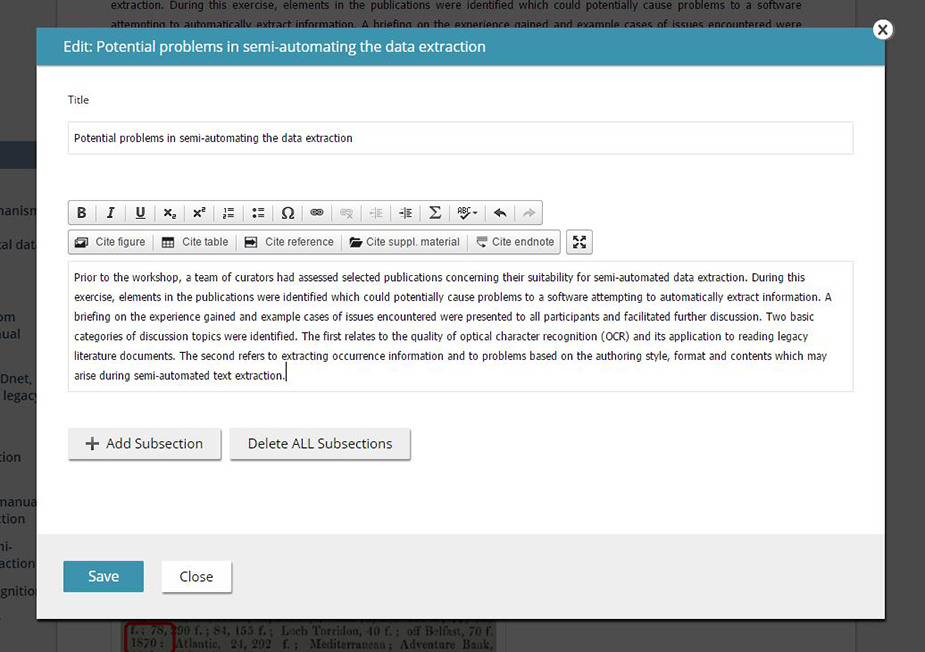Click Cite endnote button

(x=515, y=242)
